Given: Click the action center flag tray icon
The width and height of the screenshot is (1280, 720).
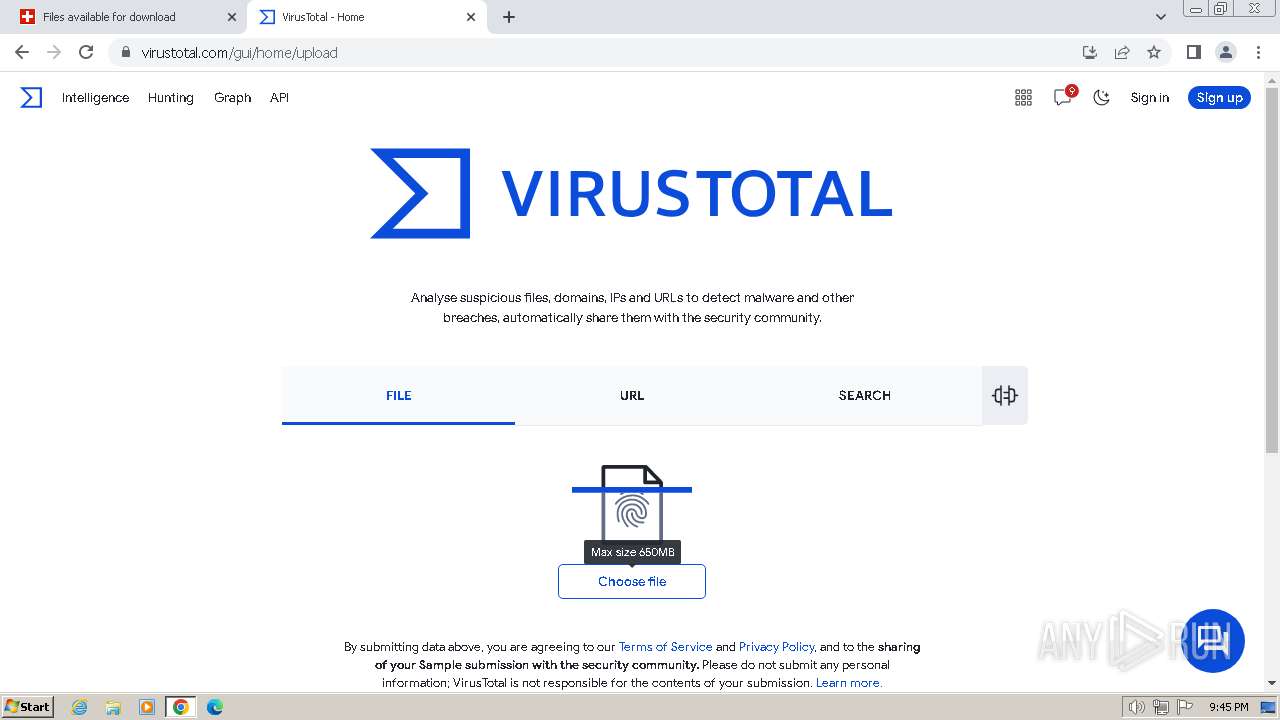Looking at the screenshot, I should (1184, 707).
